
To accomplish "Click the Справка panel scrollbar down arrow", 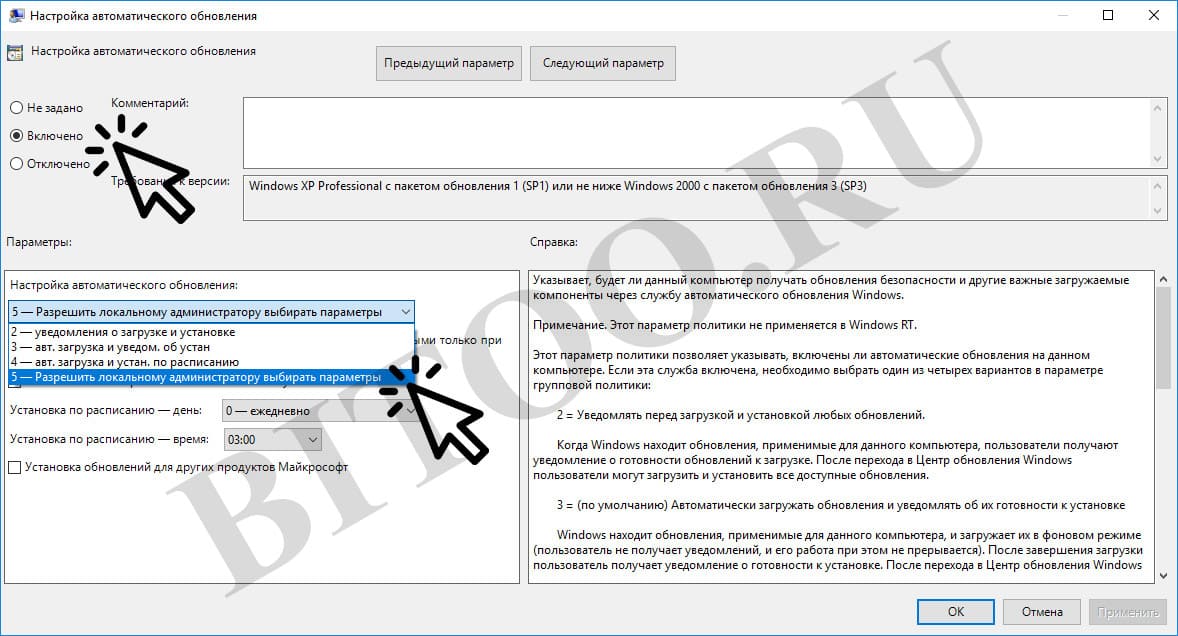I will pos(1162,575).
